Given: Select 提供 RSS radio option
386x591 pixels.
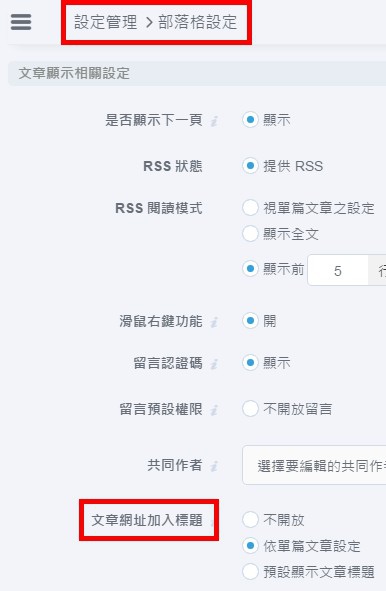Looking at the screenshot, I should (x=250, y=165).
